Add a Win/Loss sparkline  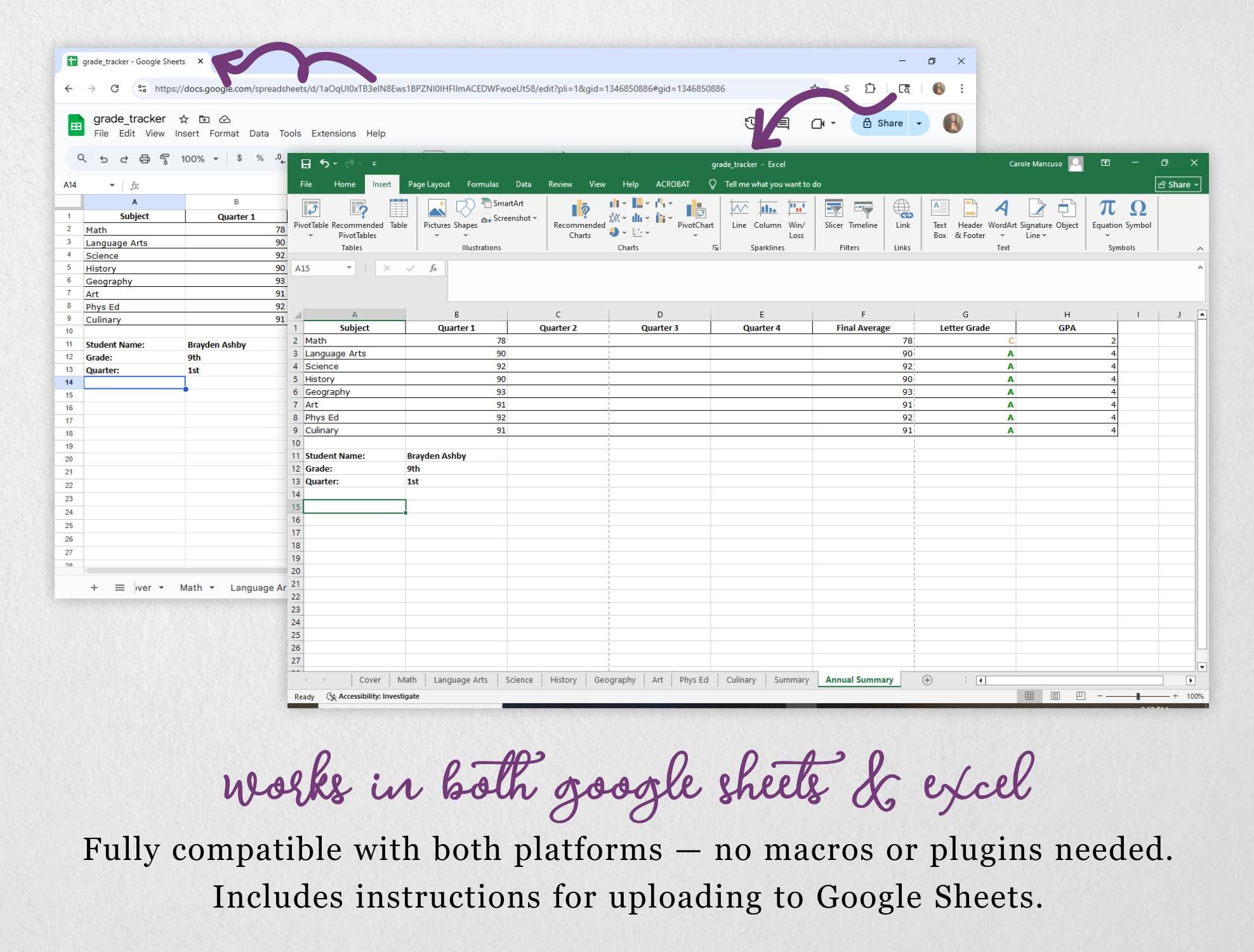point(796,219)
